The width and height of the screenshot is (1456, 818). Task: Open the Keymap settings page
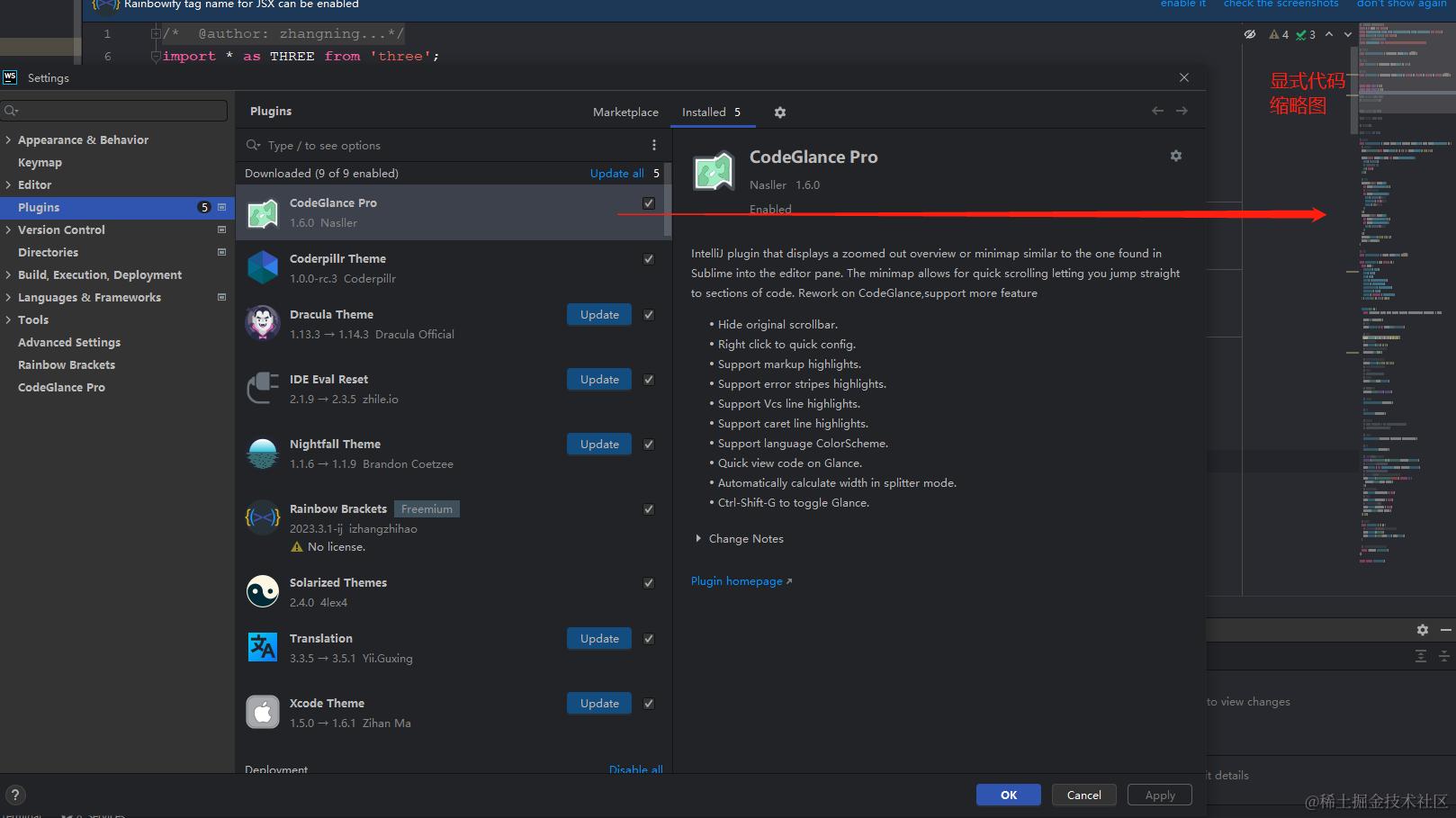pos(40,162)
